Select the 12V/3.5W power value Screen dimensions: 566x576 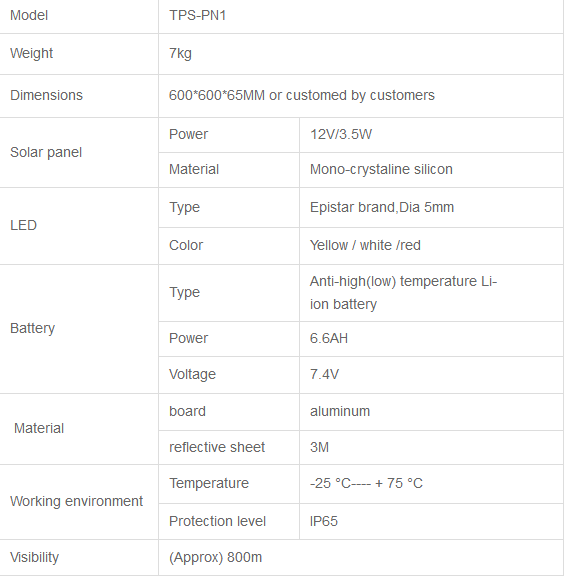(341, 134)
